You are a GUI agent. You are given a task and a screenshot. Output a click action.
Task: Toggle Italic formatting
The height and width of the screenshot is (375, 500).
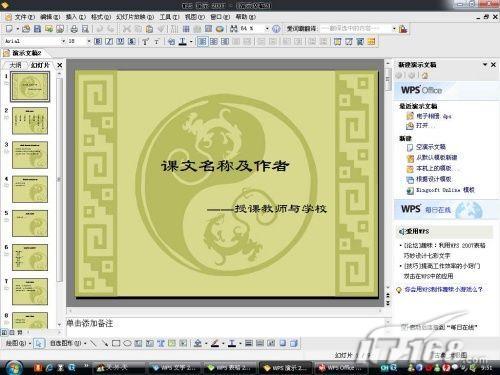click(109, 41)
